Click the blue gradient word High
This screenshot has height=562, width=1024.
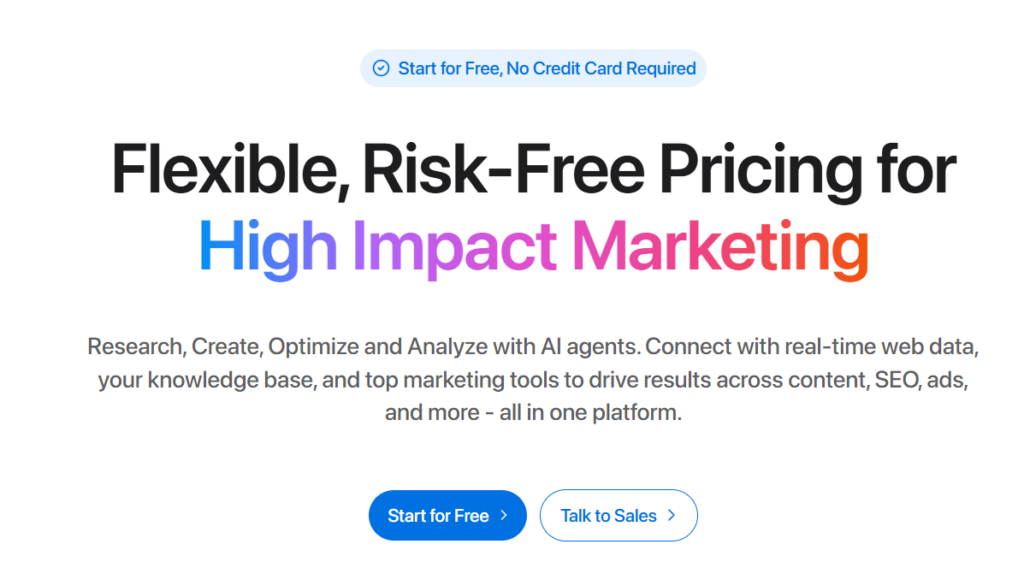268,245
